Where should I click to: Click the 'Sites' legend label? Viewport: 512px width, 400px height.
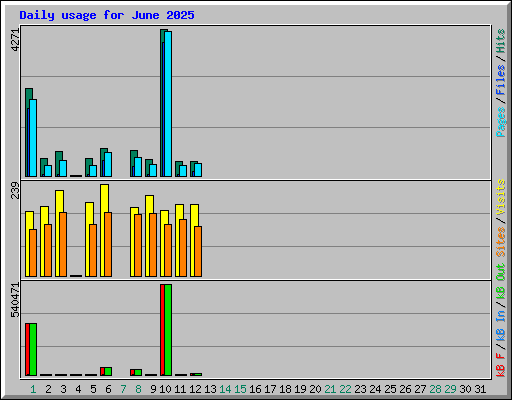tap(501, 241)
